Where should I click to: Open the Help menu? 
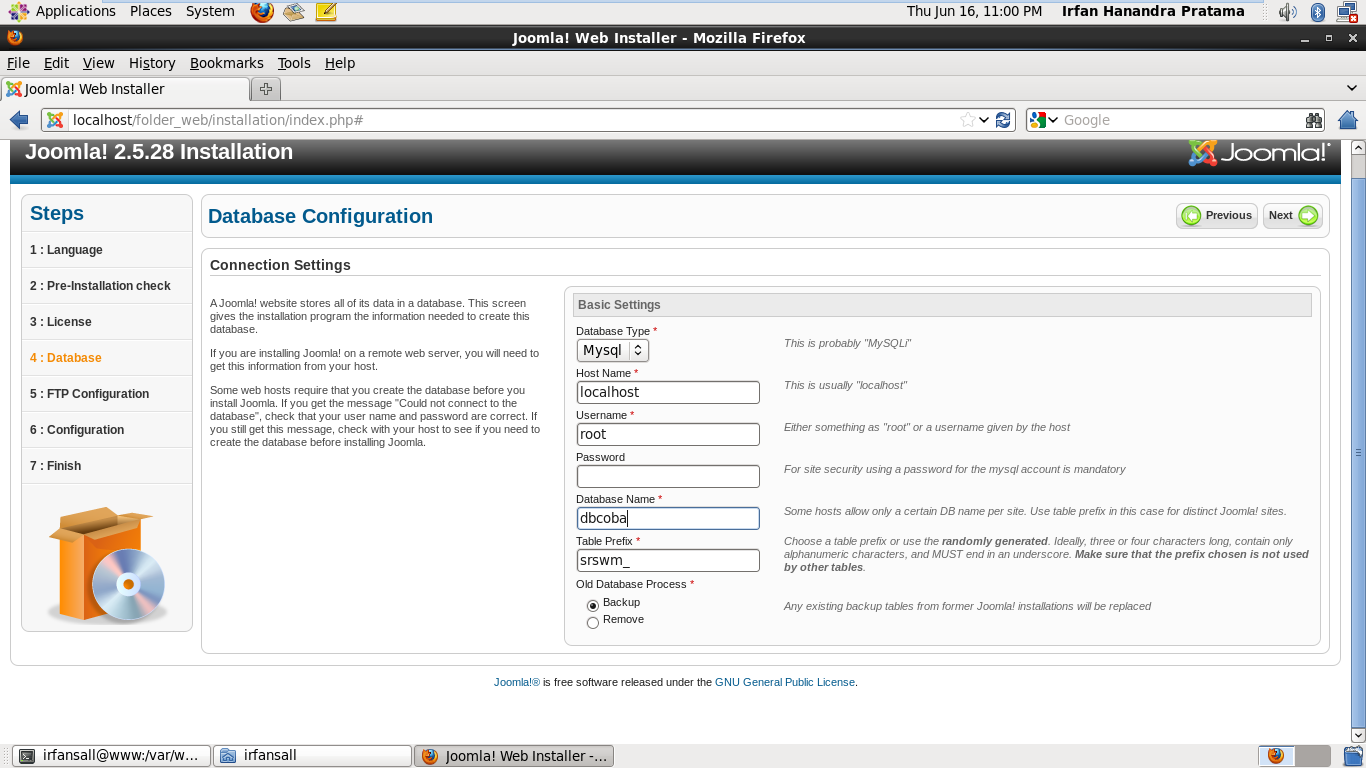point(340,63)
